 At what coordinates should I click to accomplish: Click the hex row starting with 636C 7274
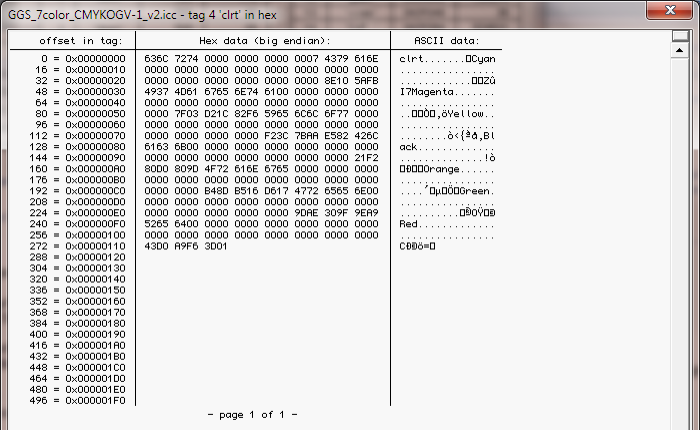tap(261, 59)
